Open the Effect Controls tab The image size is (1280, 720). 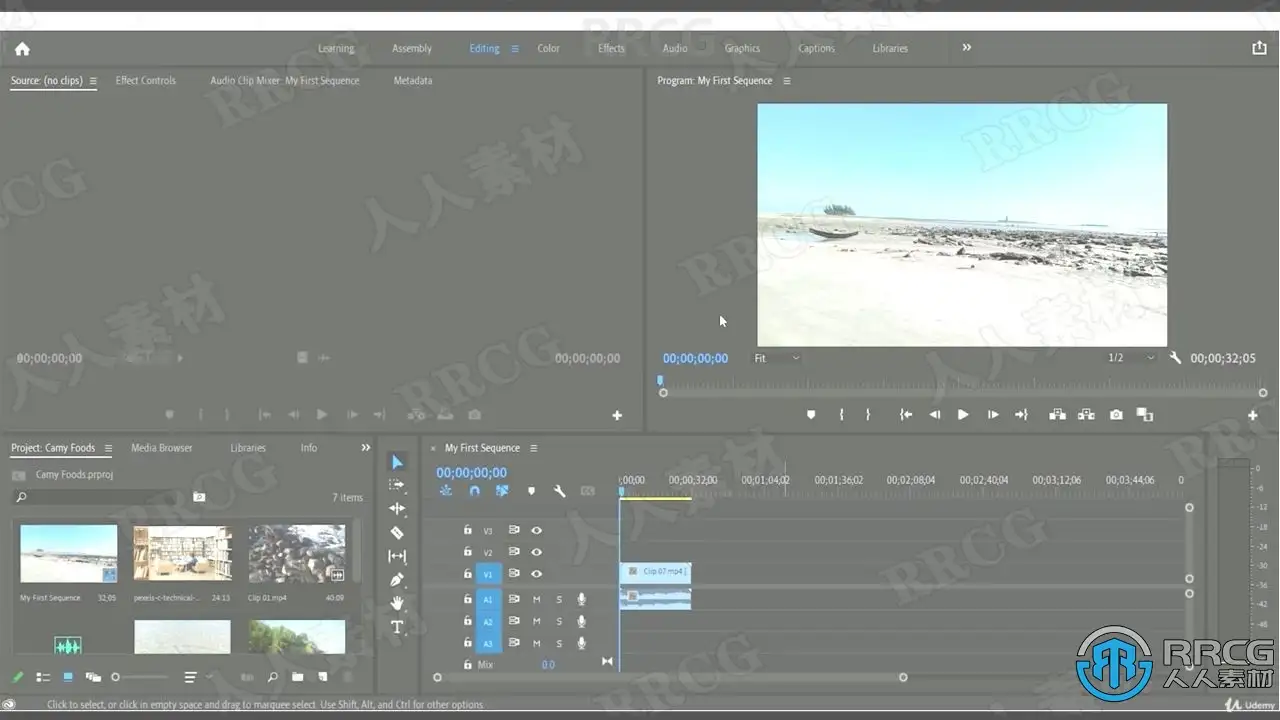tap(146, 81)
